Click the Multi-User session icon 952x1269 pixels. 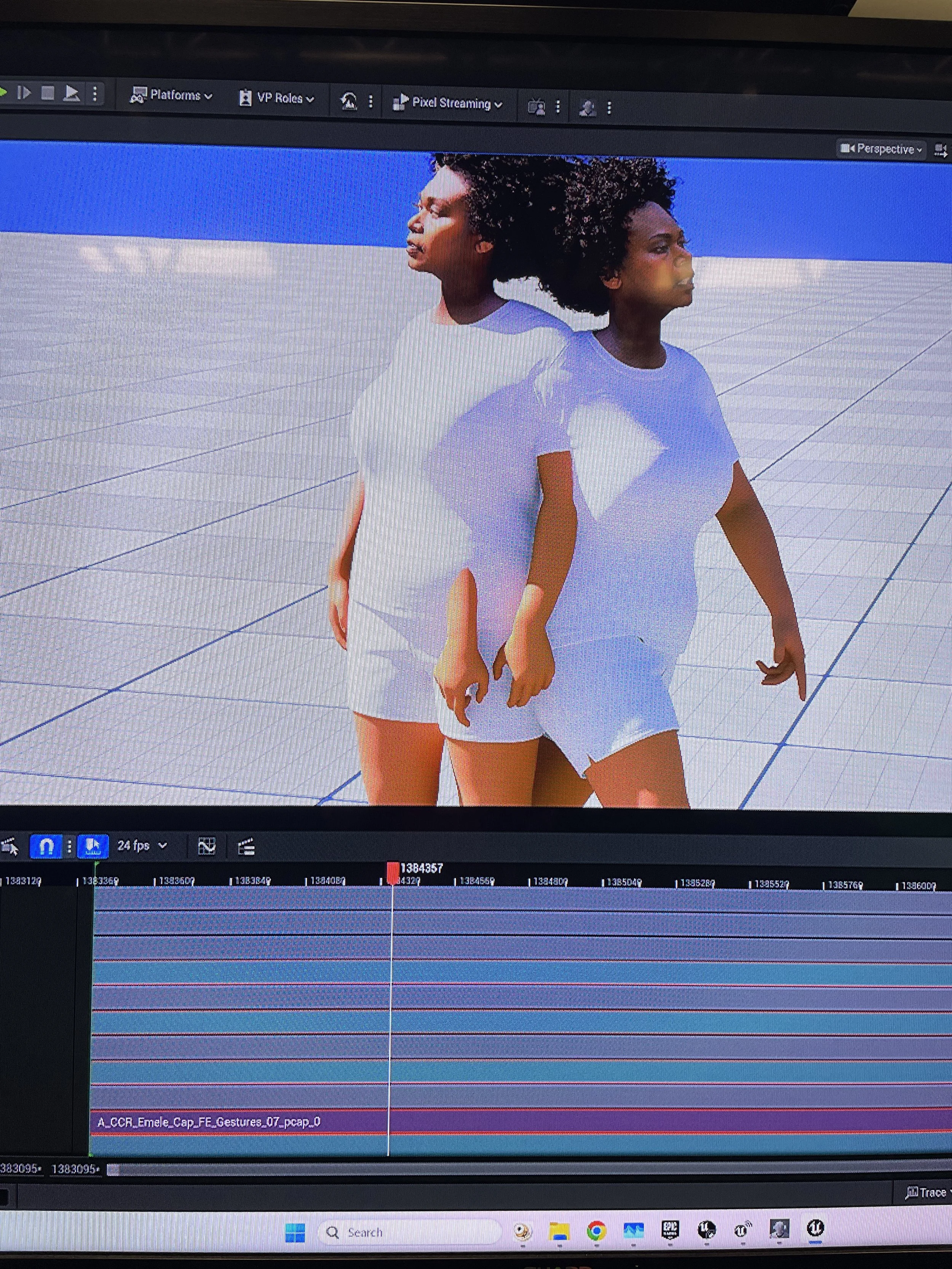click(x=586, y=108)
